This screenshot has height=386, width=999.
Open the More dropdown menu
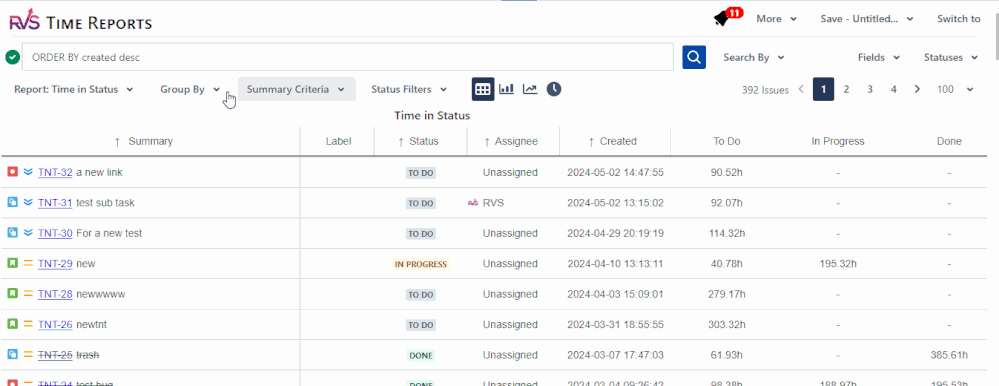pos(777,19)
